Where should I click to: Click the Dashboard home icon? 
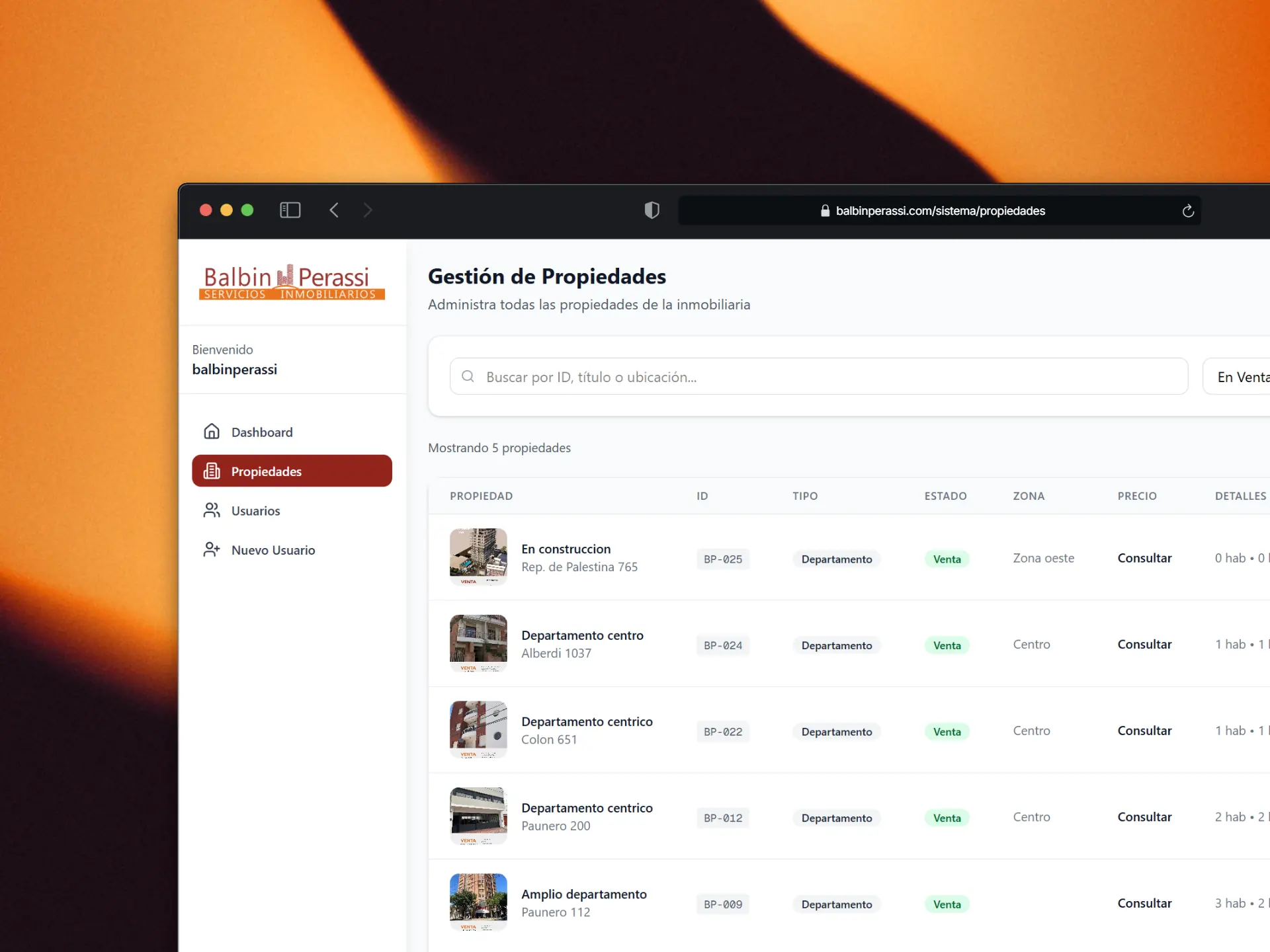(x=212, y=432)
